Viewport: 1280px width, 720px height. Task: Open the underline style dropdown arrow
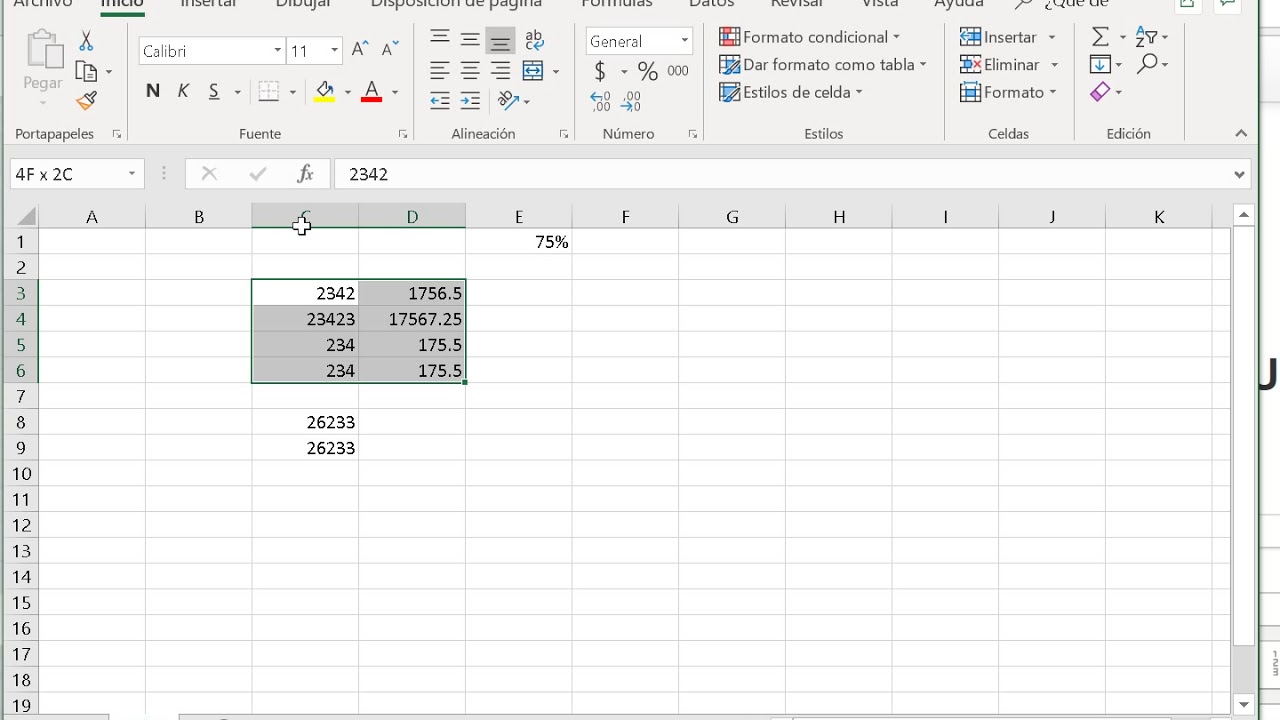point(237,92)
